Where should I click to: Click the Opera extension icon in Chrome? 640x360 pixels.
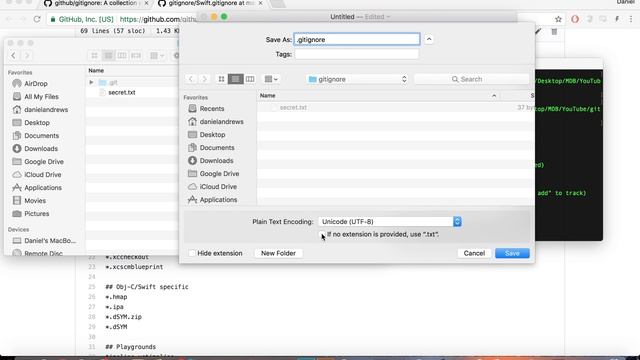click(575, 19)
